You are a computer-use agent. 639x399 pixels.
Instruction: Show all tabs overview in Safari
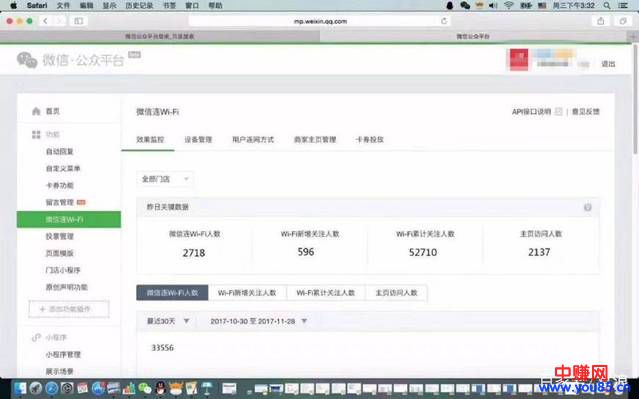(623, 21)
